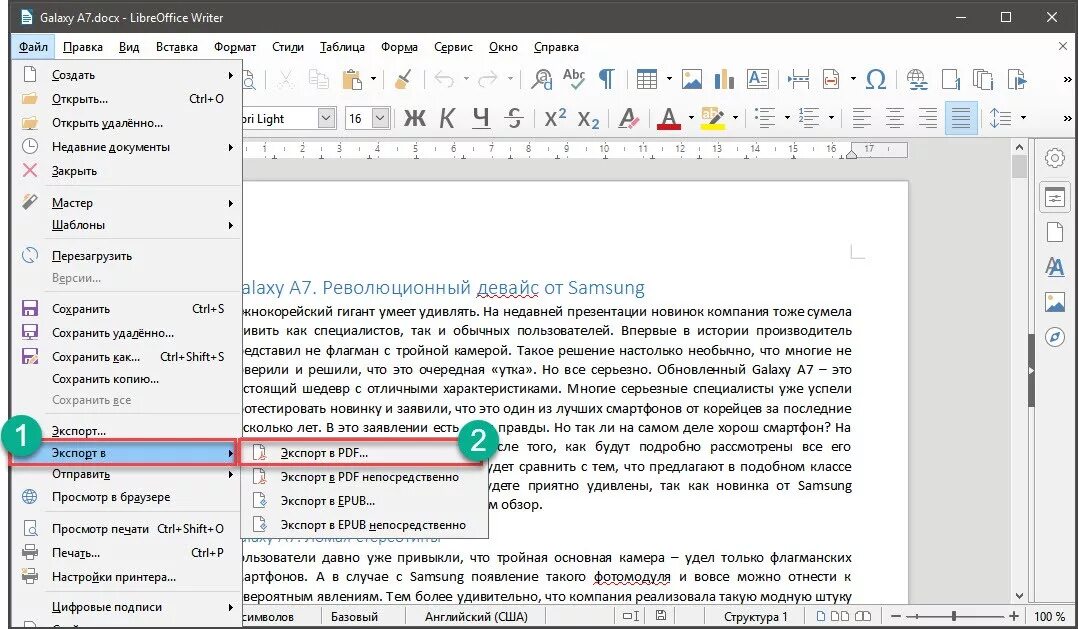Insert chart icon

click(724, 79)
